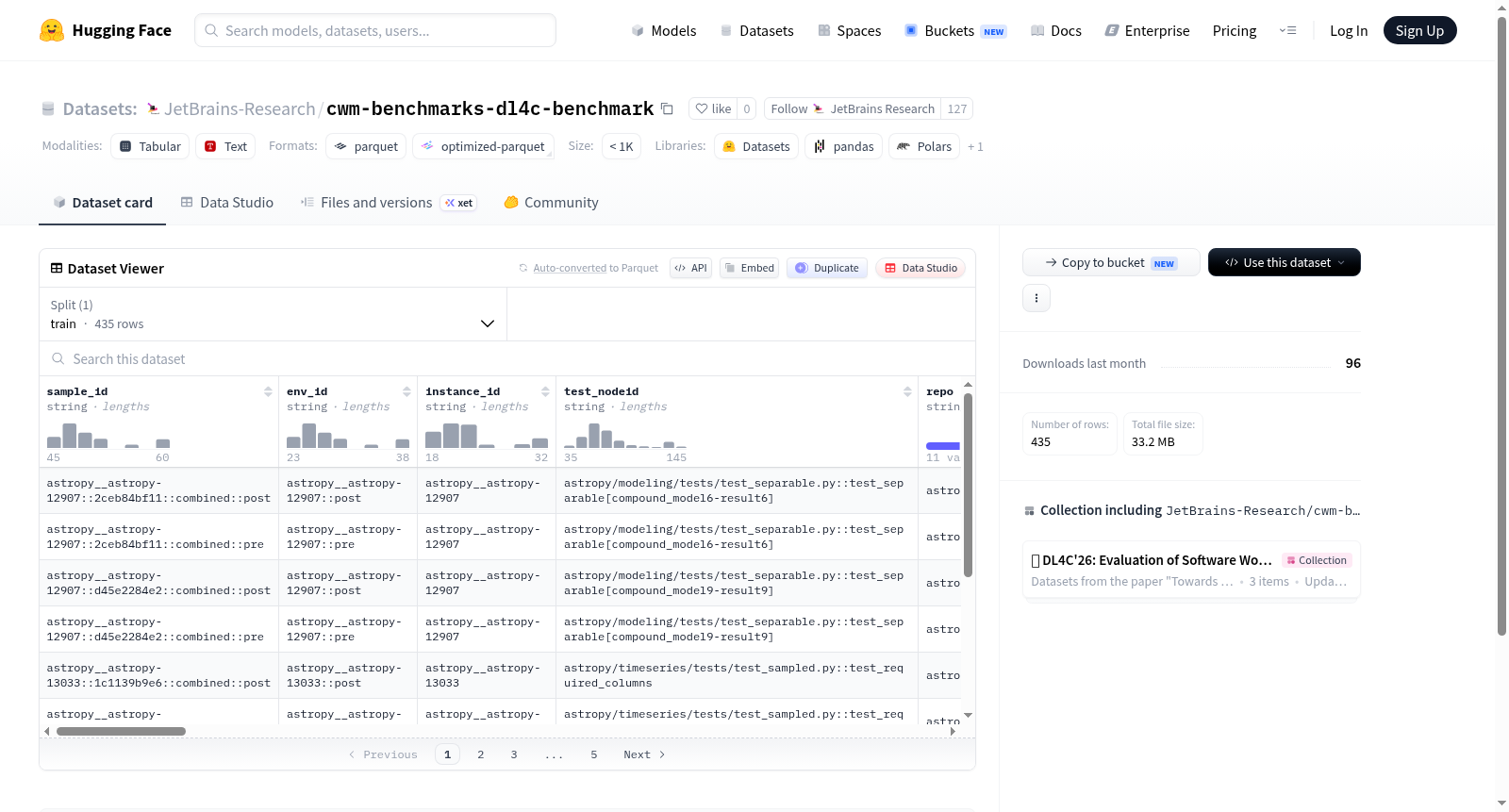This screenshot has height=812, width=1509.
Task: Expand the Split train selector
Action: tap(273, 314)
